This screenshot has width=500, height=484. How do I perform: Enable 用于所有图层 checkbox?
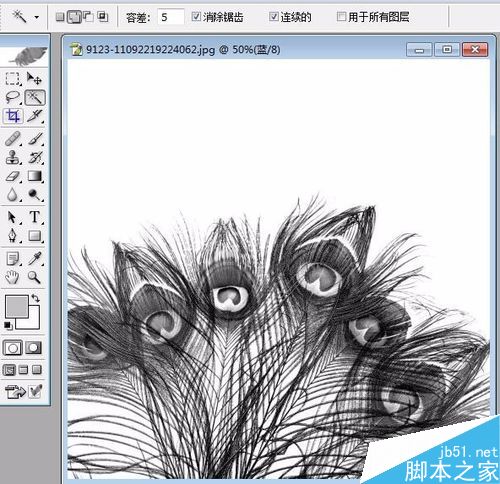pyautogui.click(x=341, y=16)
